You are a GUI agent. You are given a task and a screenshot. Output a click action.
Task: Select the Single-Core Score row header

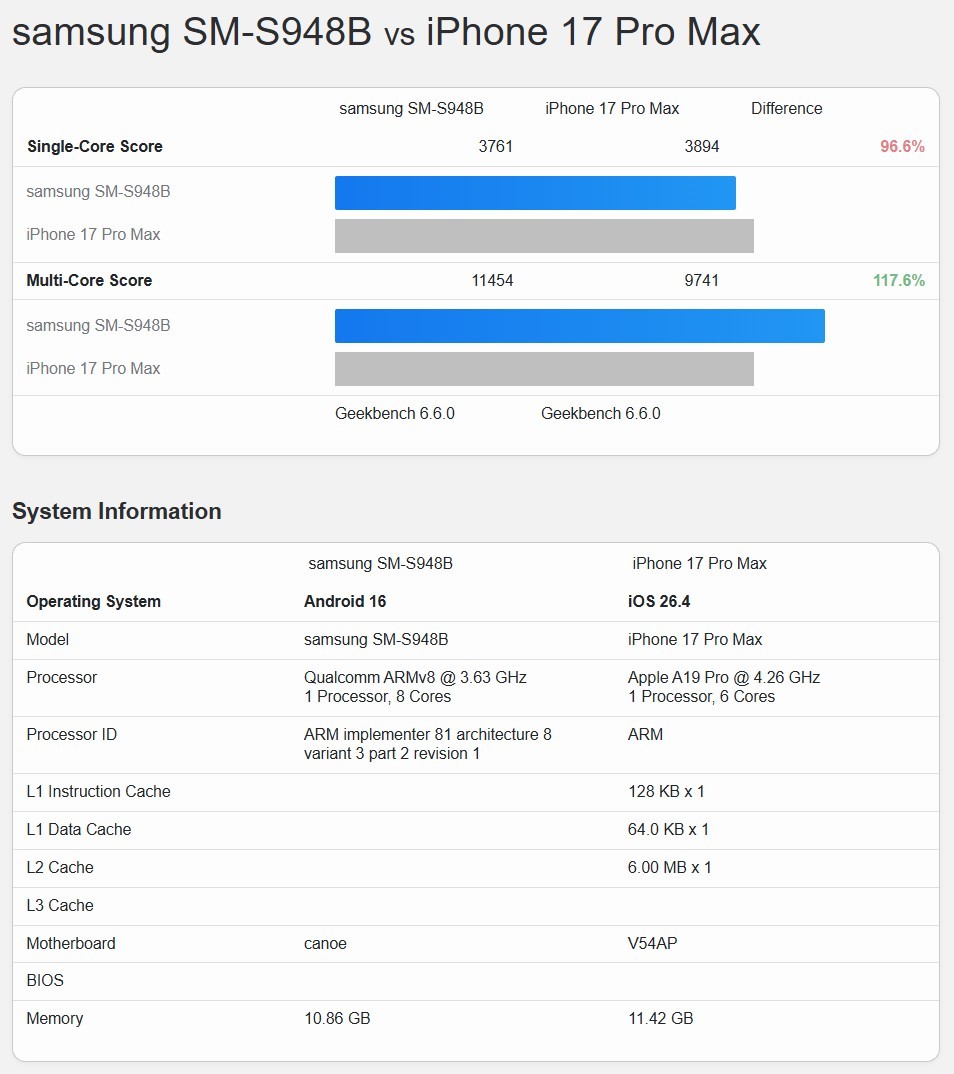(x=94, y=146)
